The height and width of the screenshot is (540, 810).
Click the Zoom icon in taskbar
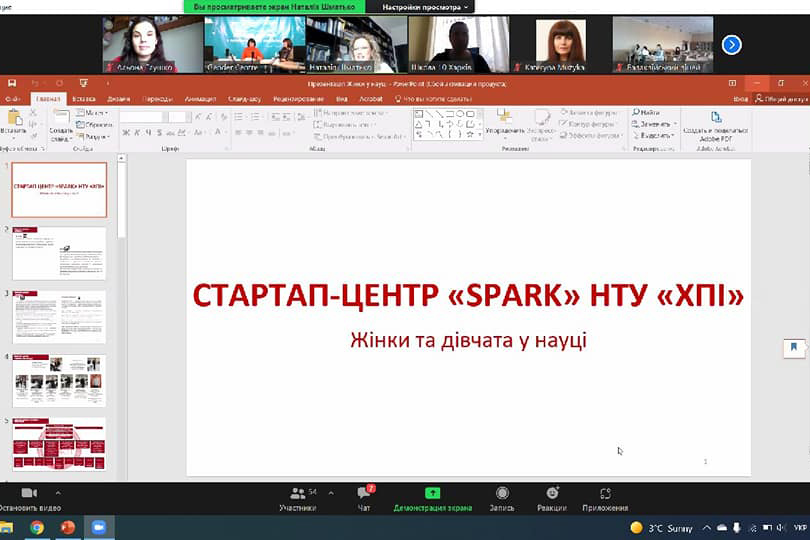[99, 527]
